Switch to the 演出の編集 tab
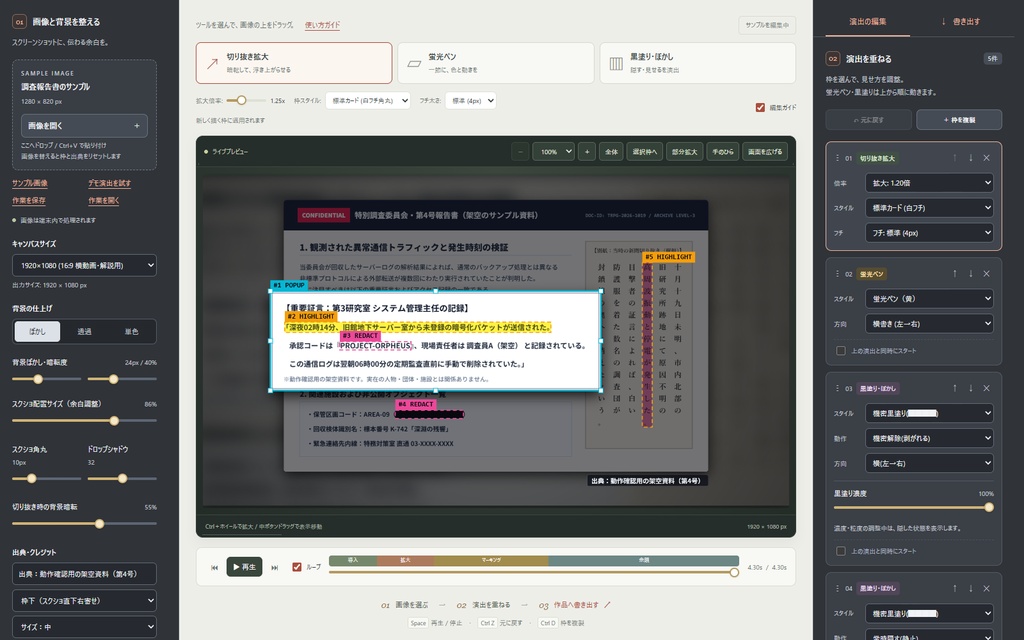Screen dimensions: 1024x640 867,22
